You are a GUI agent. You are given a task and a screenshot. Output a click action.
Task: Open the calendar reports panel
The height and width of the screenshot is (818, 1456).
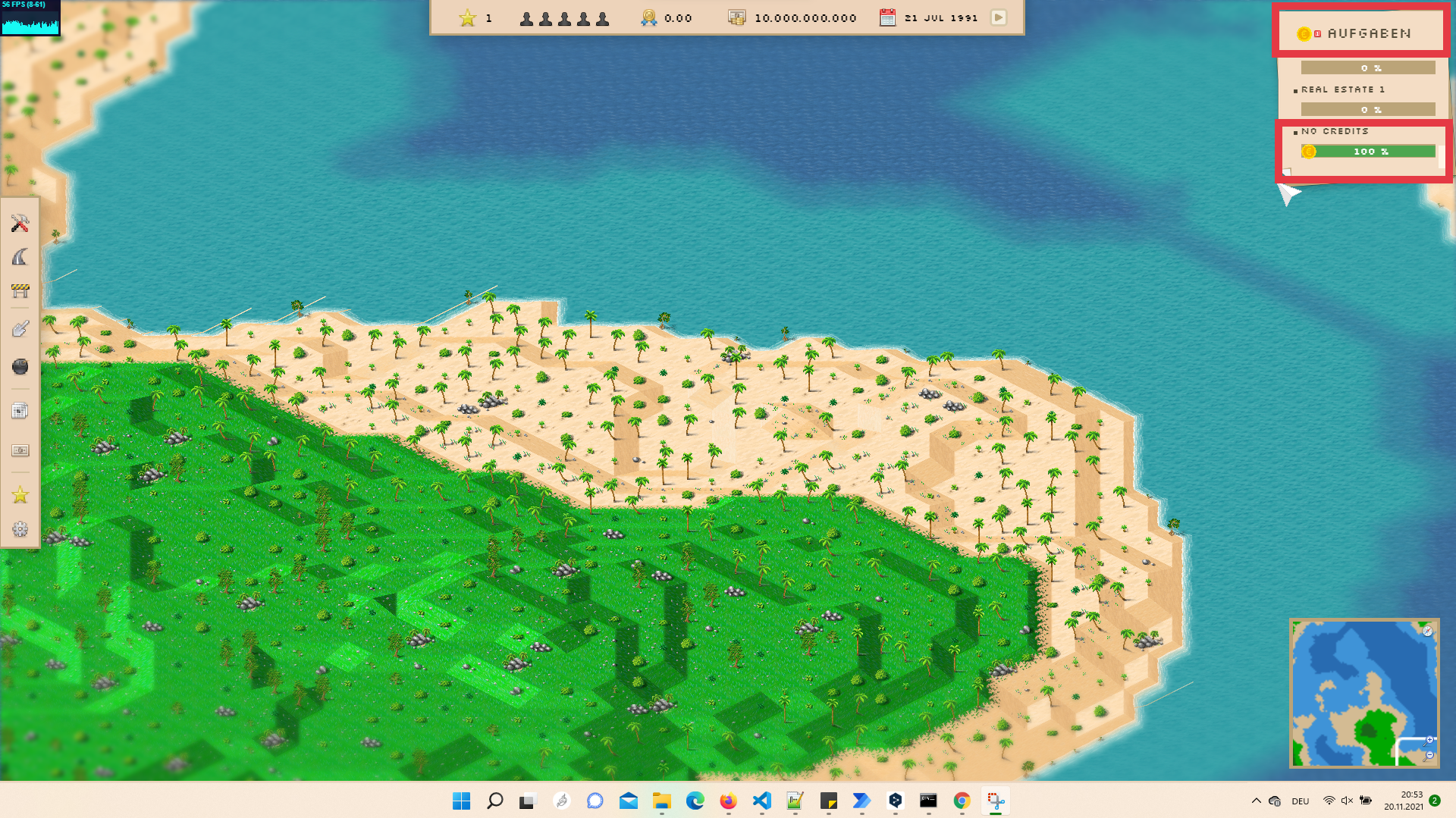point(20,411)
